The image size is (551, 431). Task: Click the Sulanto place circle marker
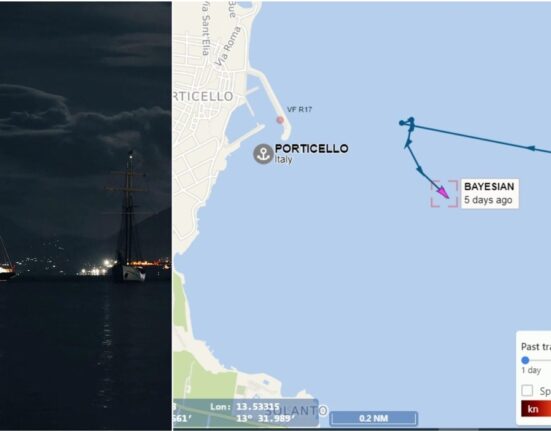(323, 410)
